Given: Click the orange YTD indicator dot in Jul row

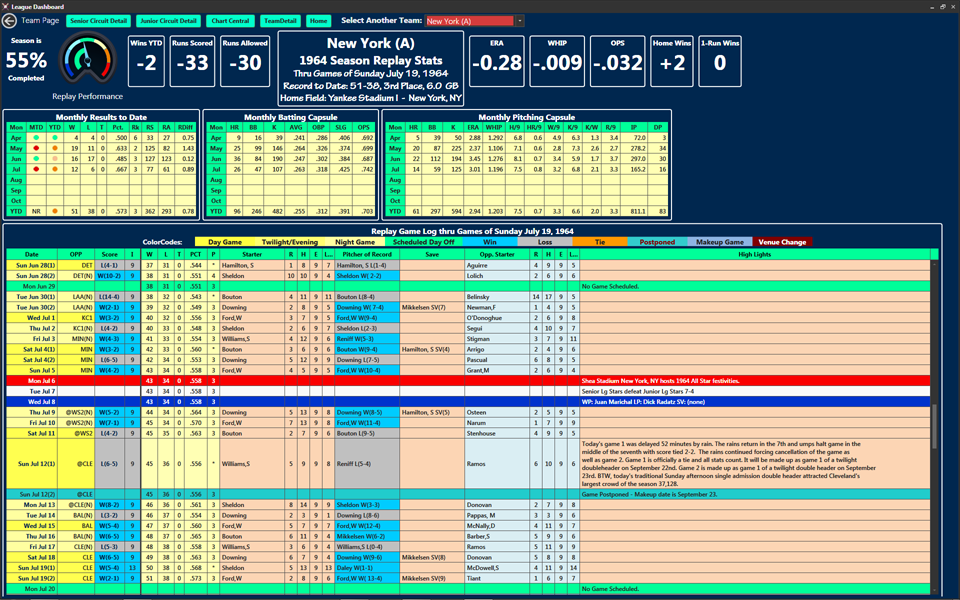Looking at the screenshot, I should 55,169.
